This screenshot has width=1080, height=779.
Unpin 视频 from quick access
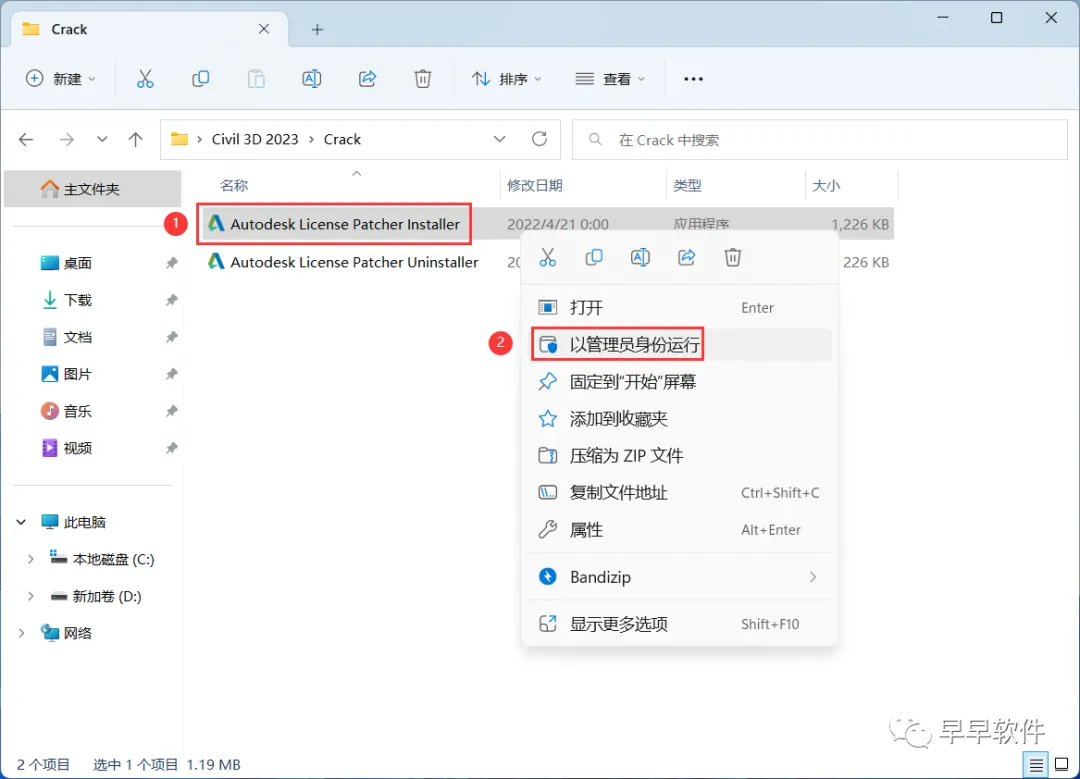coord(172,448)
